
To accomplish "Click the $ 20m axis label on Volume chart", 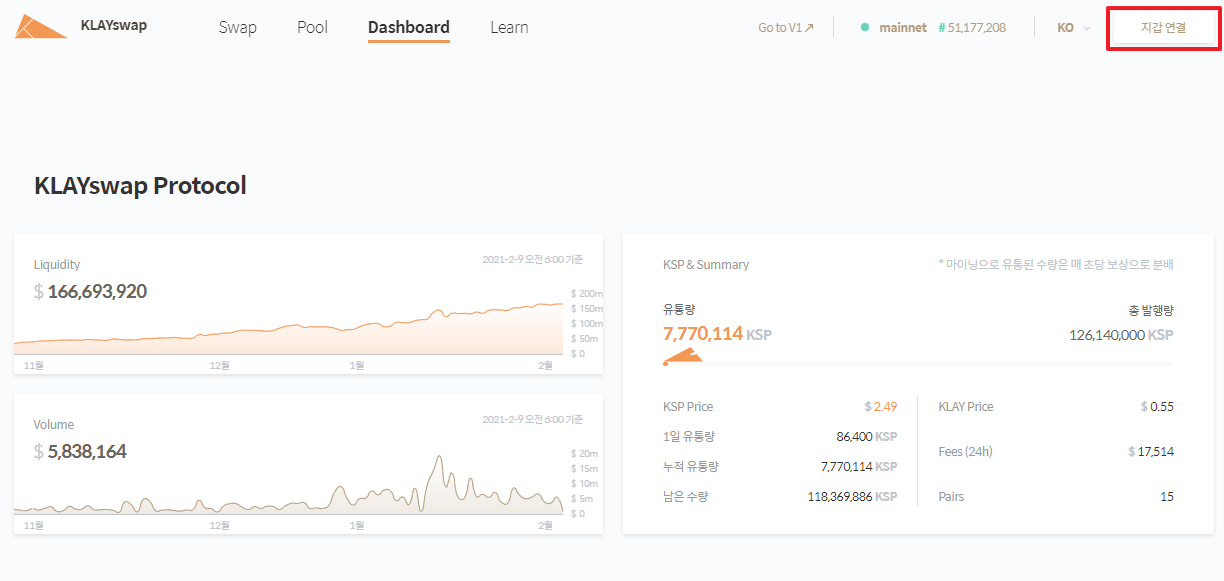I will 585,454.
